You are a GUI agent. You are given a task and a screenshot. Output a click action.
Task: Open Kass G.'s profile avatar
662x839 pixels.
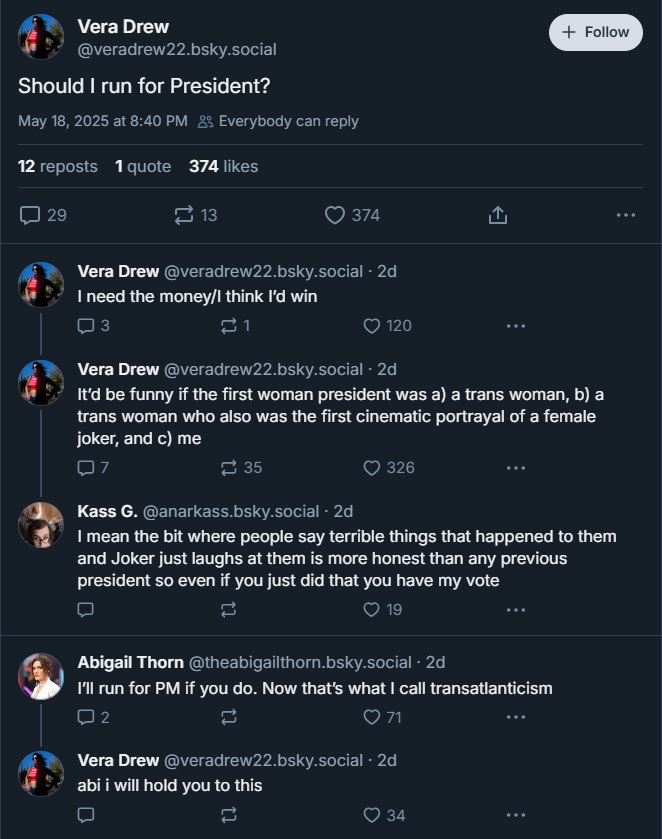point(41,524)
